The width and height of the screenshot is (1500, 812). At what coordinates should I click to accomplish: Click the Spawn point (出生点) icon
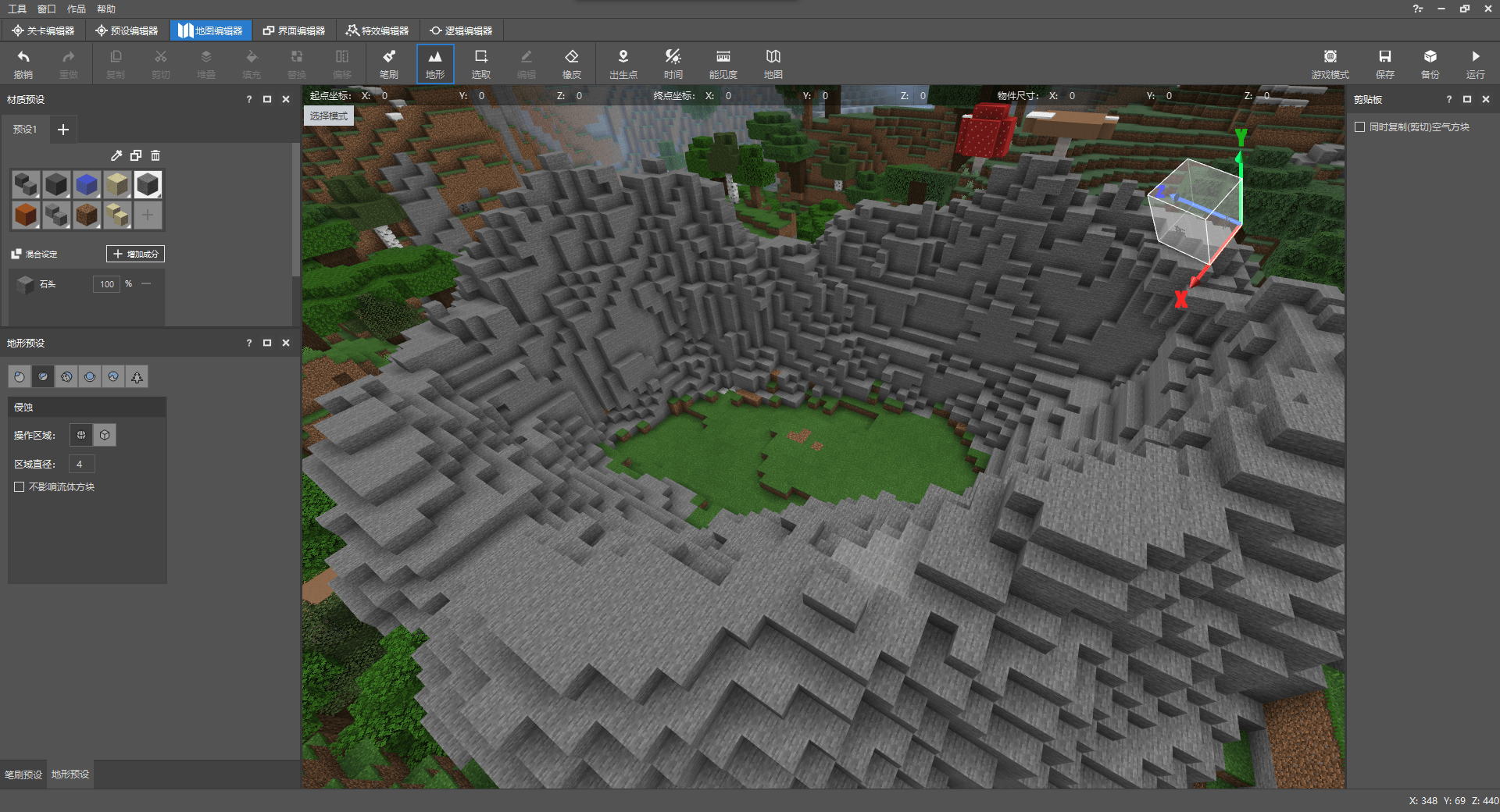click(623, 63)
